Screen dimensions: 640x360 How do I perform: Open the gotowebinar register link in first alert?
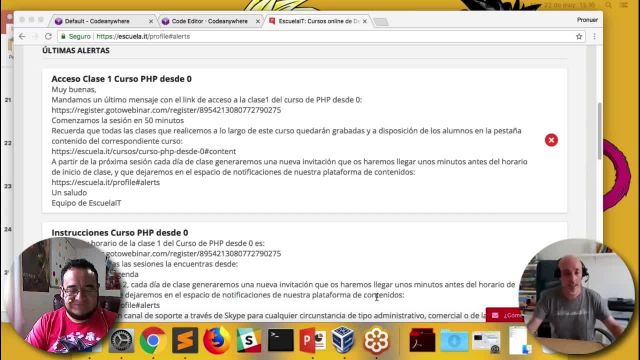click(166, 110)
